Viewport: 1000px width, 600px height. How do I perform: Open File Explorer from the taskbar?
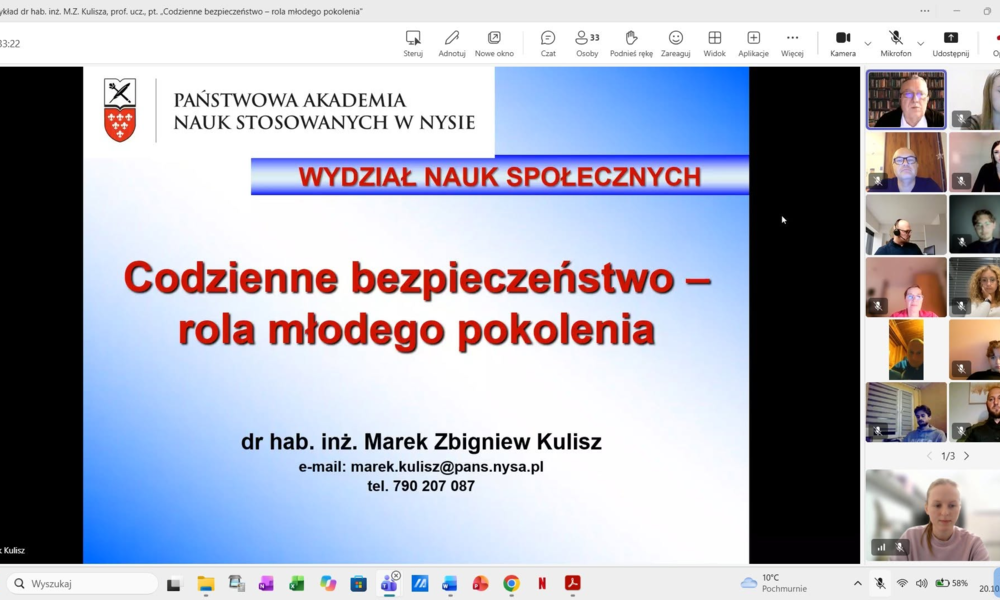click(205, 583)
